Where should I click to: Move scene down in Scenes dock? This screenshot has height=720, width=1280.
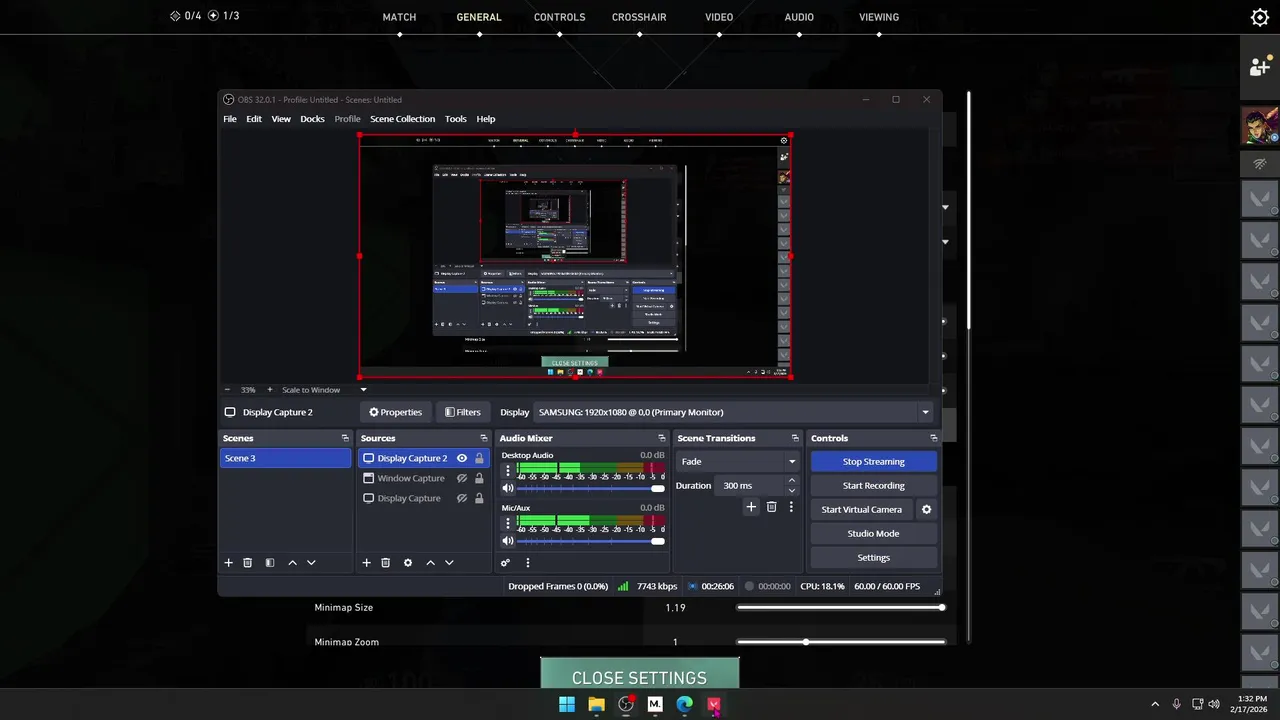(x=311, y=563)
